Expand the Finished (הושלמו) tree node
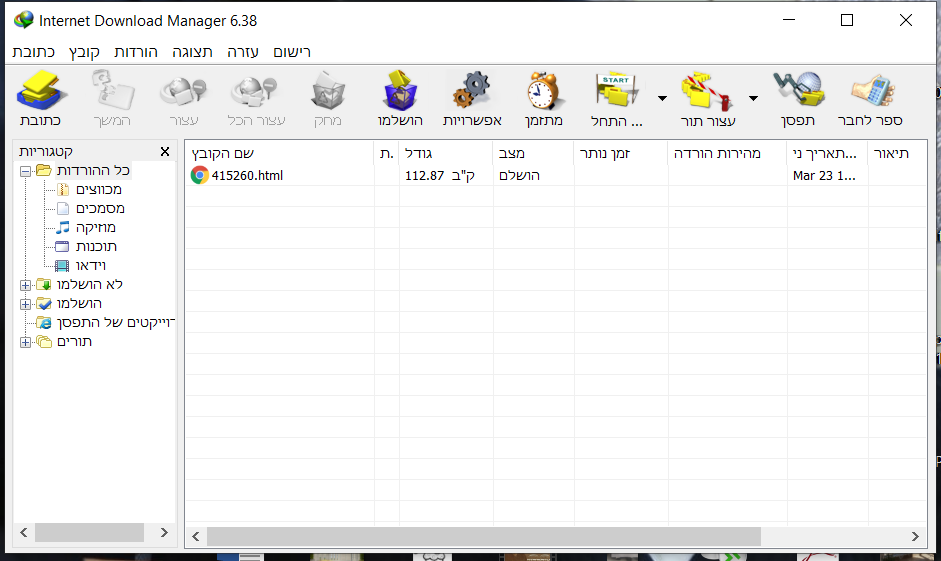Screen dimensions: 941x561 (x=25, y=304)
